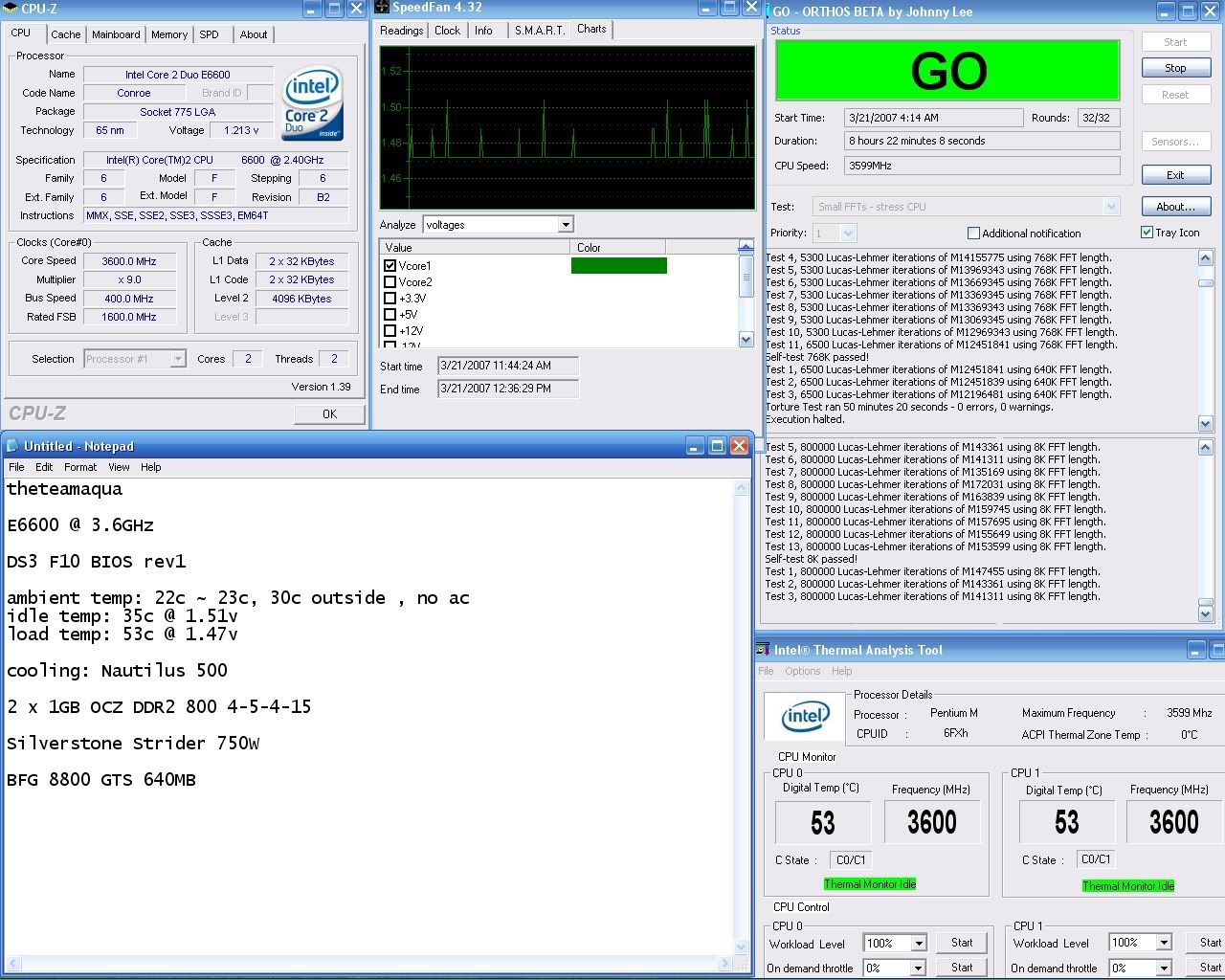
Task: Toggle the Vcore1 checkbox in SpeedFan
Action: coord(390,266)
